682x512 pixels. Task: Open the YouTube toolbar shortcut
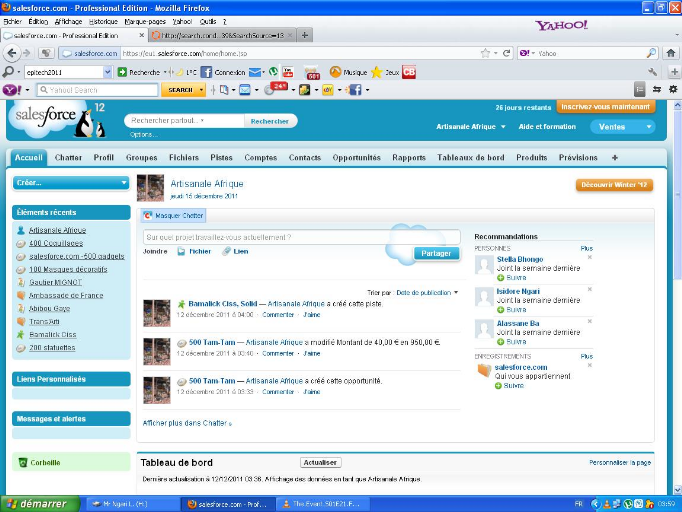point(288,72)
